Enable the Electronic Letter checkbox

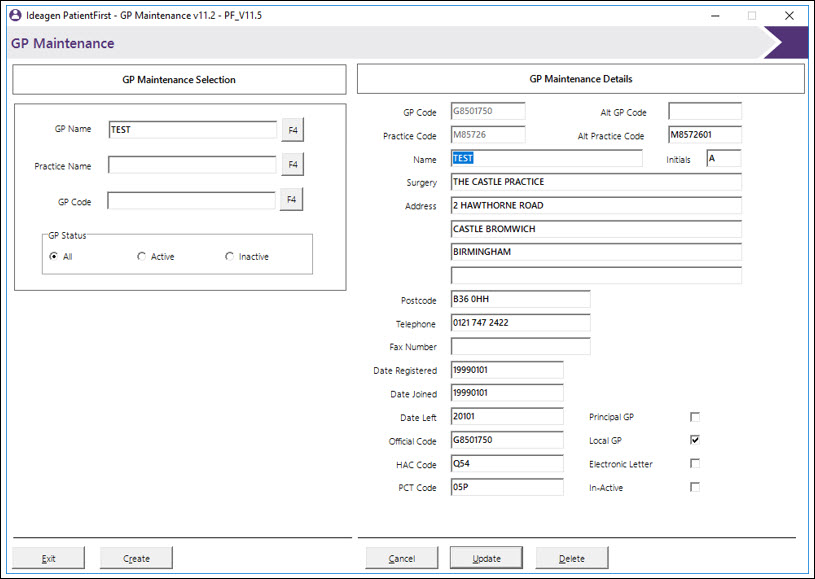[694, 463]
